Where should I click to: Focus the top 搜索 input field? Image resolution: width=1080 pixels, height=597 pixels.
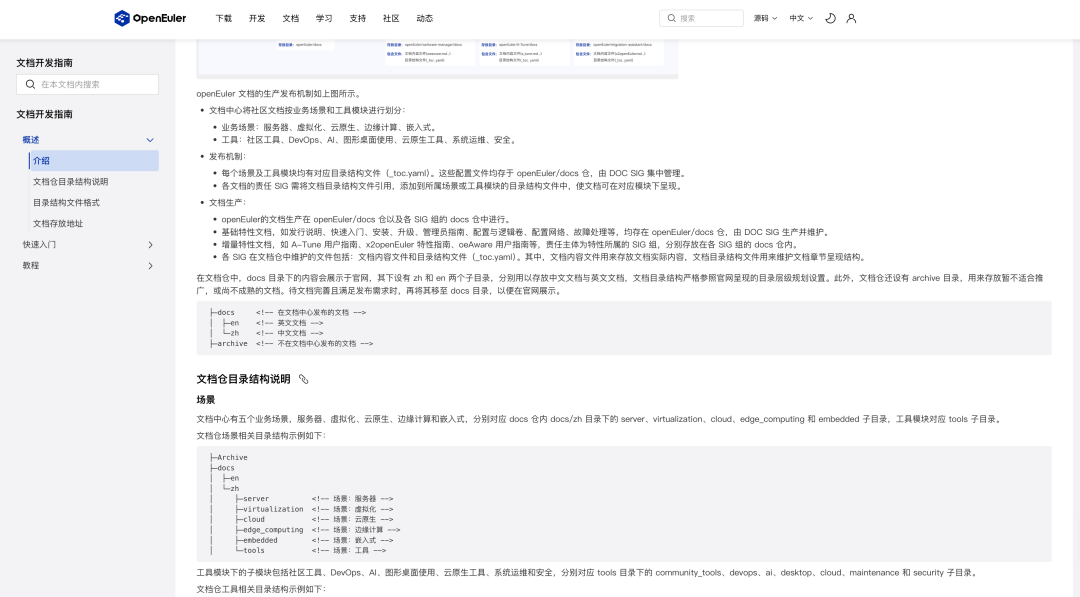(x=701, y=19)
